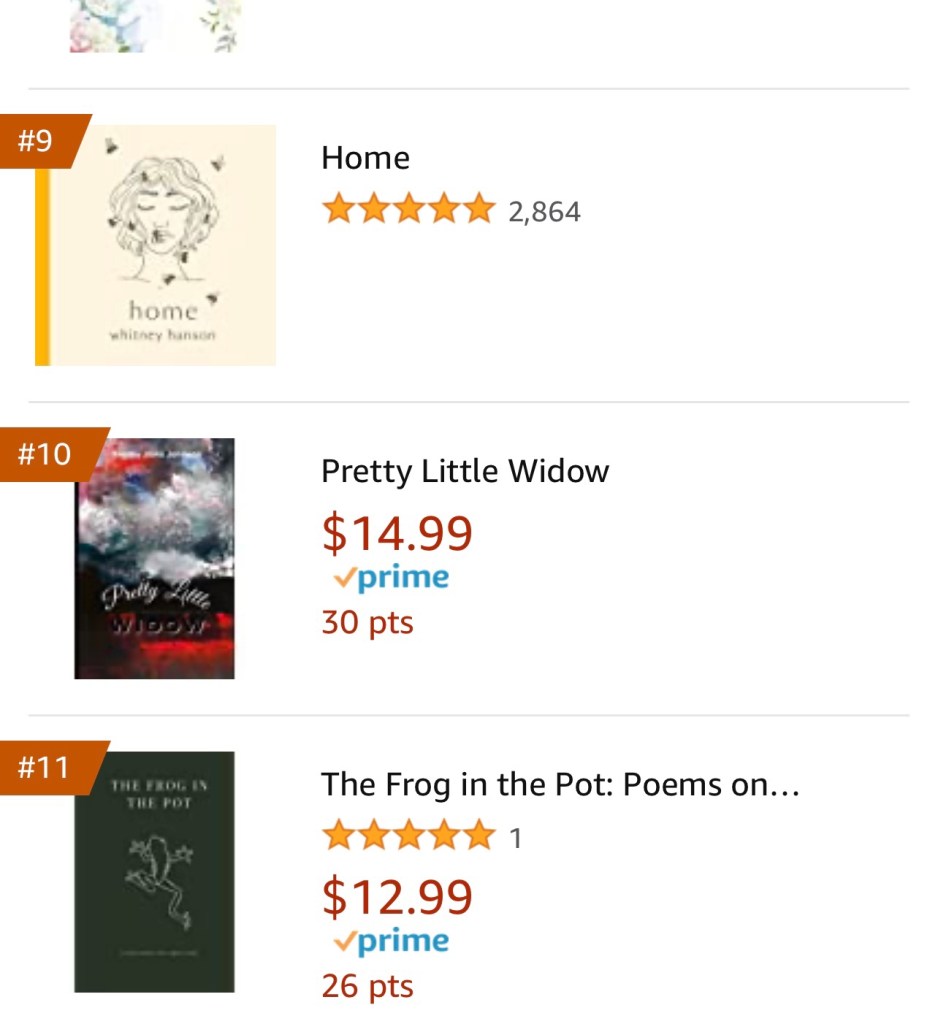Viewport: 938px width, 1024px height.
Task: Open the "Home" title link
Action: click(x=365, y=158)
